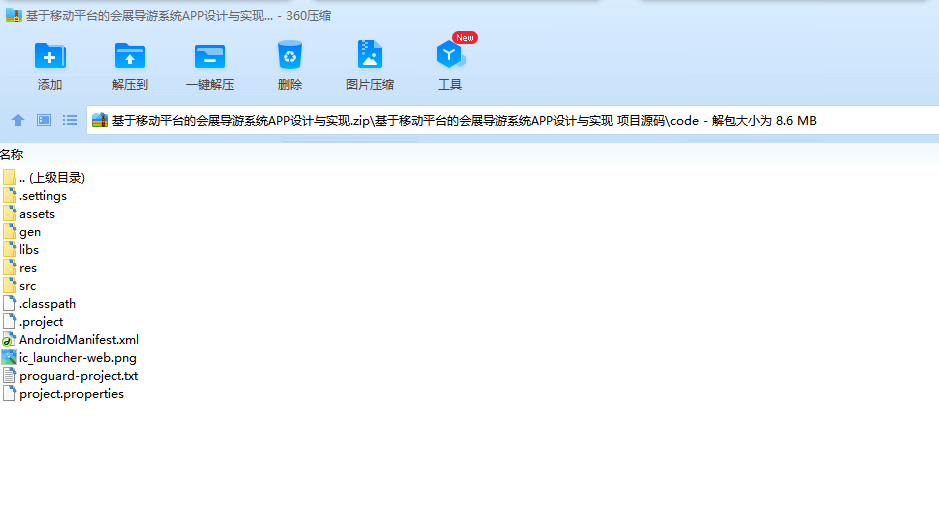Viewport: 939px width, 531px height.
Task: Select the project.properties file
Action: coord(63,393)
